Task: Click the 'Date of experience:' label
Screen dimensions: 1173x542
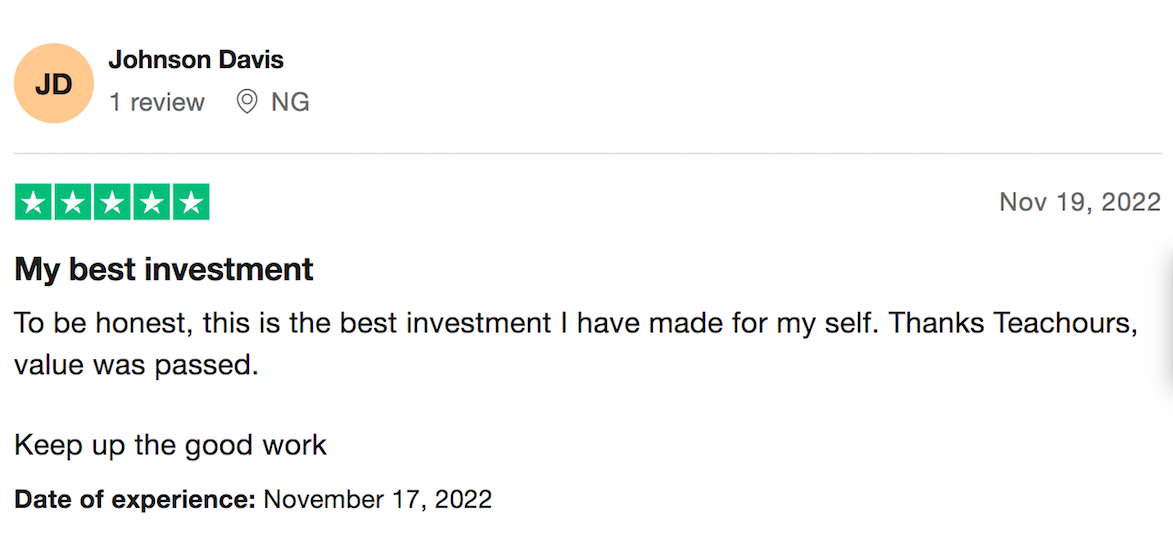Action: 135,499
